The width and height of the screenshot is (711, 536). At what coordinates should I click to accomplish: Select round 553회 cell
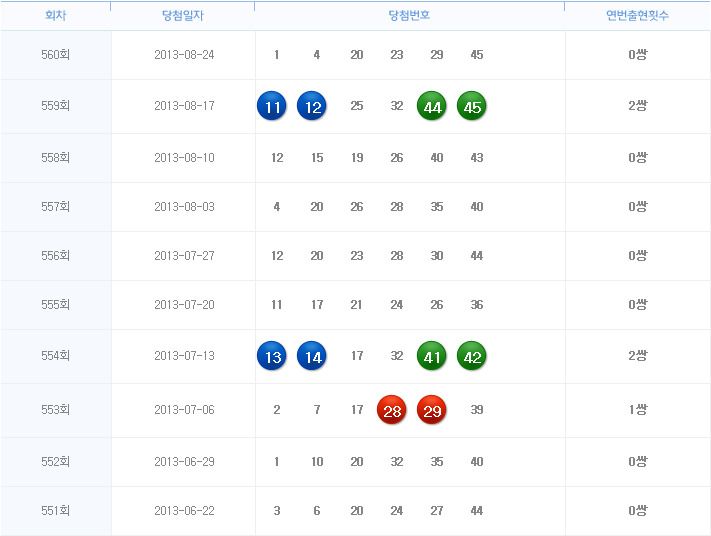tap(55, 409)
